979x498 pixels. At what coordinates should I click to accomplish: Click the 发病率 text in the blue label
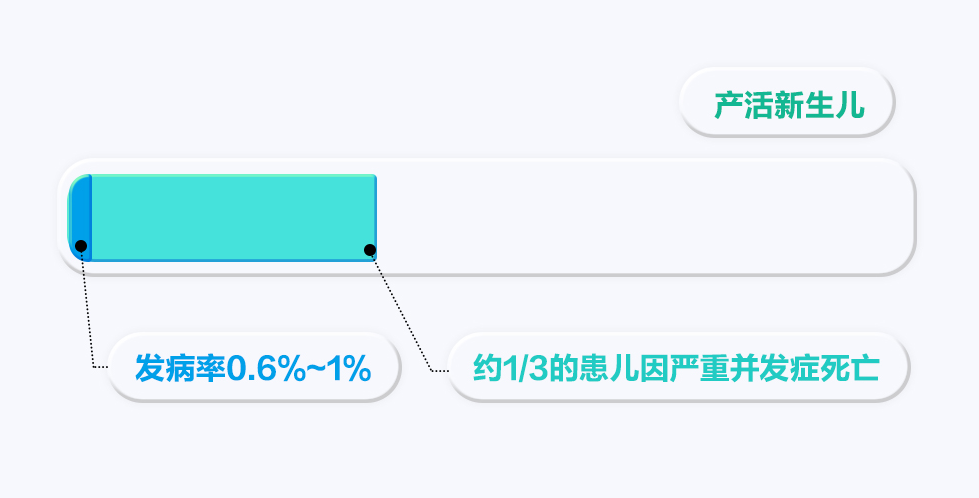tap(180, 368)
